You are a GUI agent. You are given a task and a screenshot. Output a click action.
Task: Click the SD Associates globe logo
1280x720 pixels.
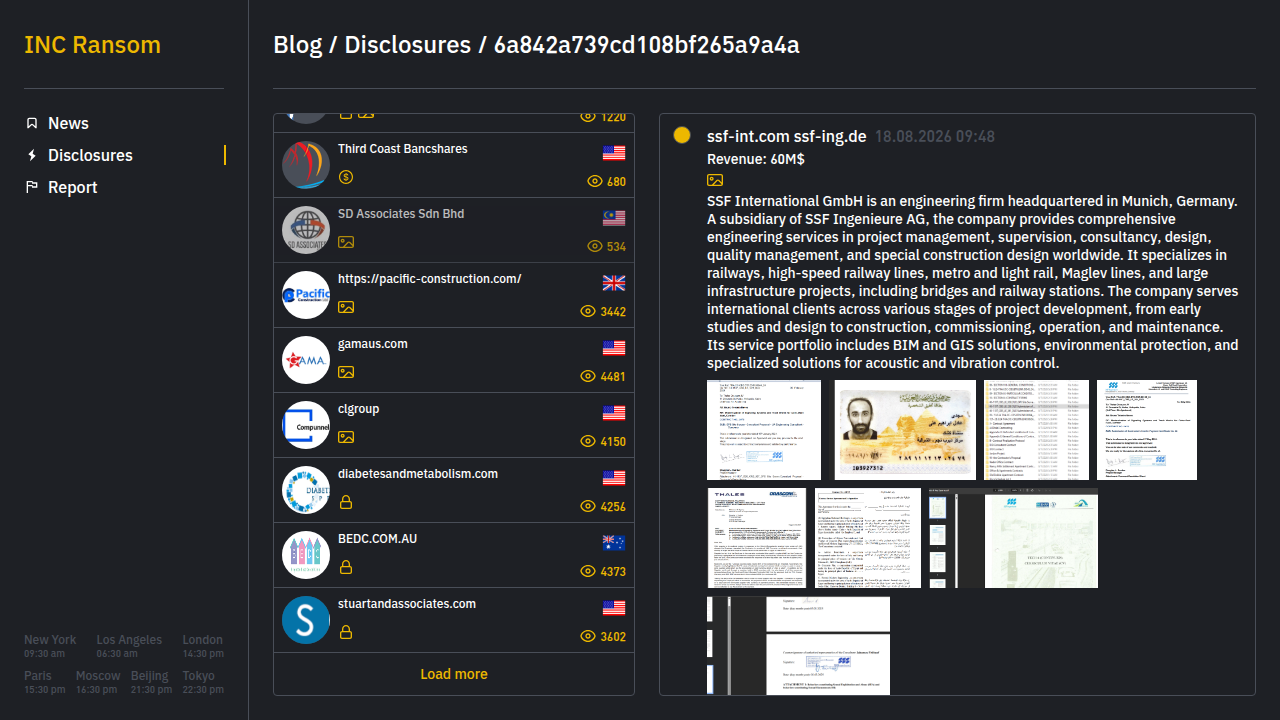pyautogui.click(x=306, y=230)
